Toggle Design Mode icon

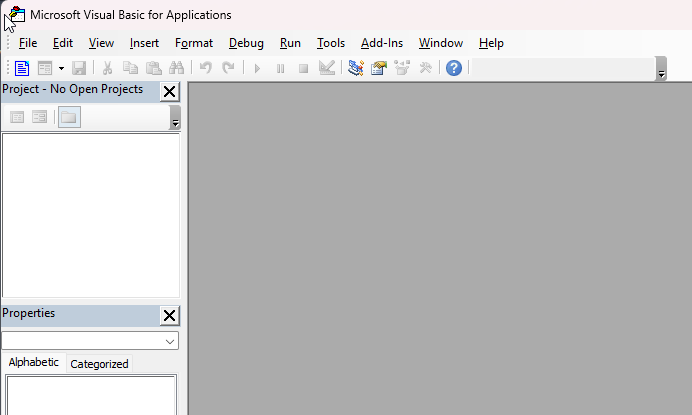pyautogui.click(x=327, y=68)
